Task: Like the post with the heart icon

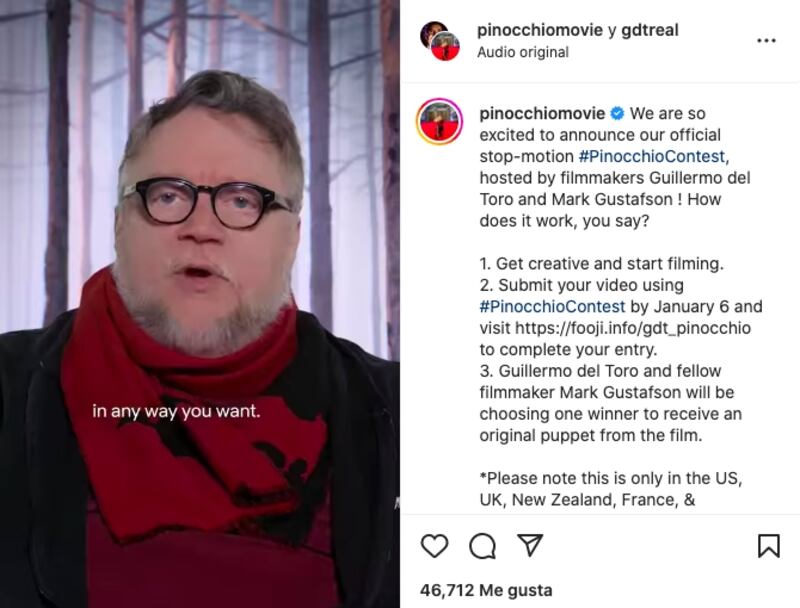Action: 435,546
